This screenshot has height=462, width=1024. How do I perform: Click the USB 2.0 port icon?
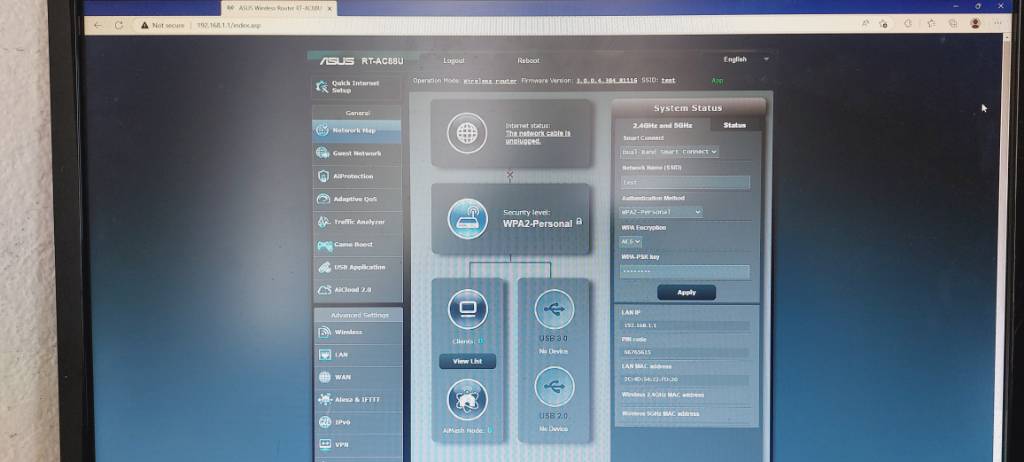pyautogui.click(x=554, y=387)
